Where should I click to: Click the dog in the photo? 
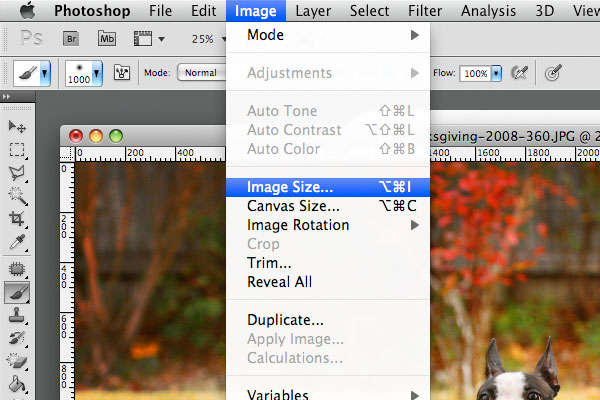point(522,371)
